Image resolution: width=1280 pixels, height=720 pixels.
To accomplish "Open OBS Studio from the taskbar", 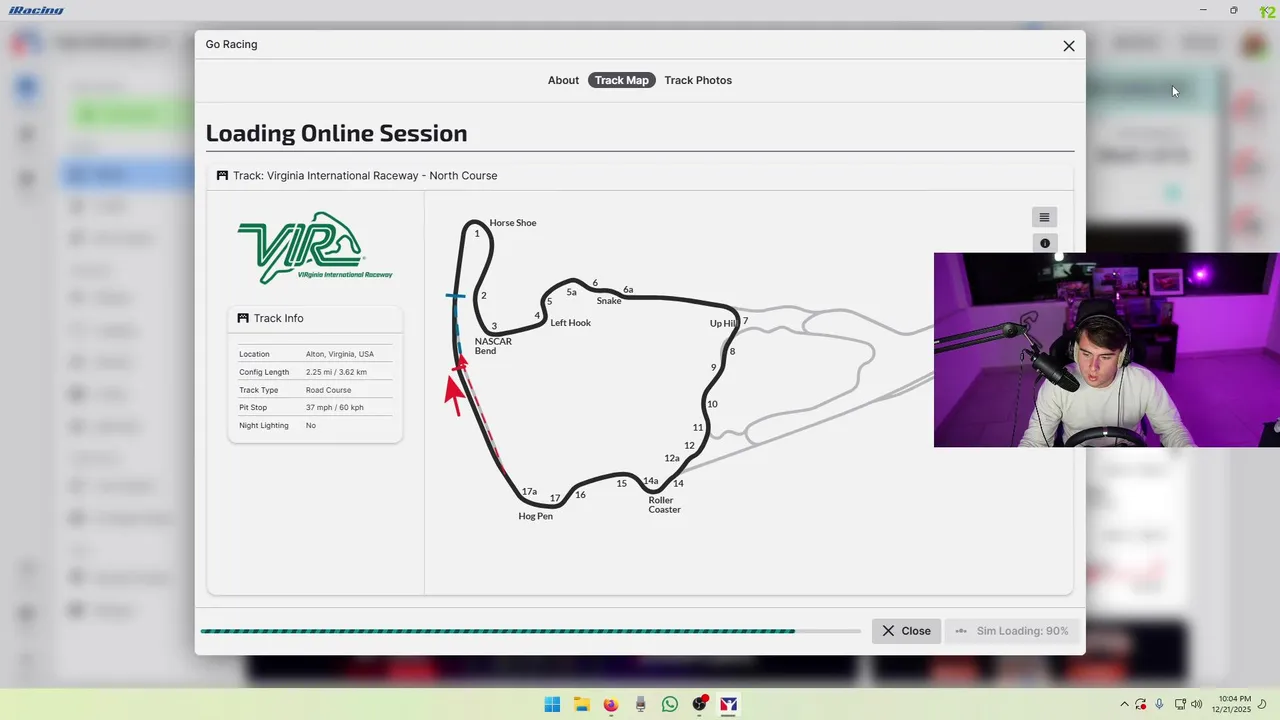I will [x=699, y=704].
